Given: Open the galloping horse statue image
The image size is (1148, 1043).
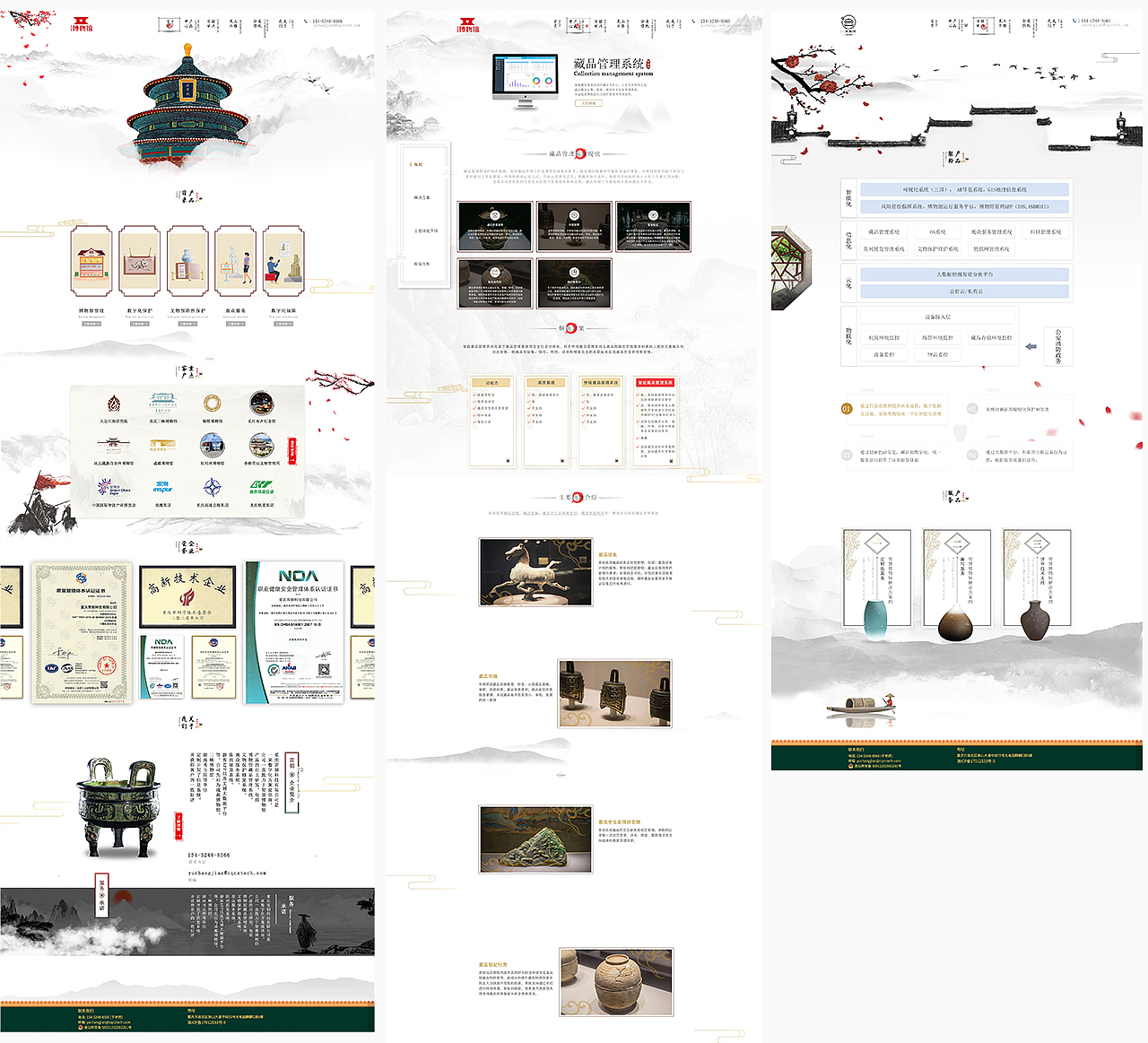Looking at the screenshot, I should point(535,572).
